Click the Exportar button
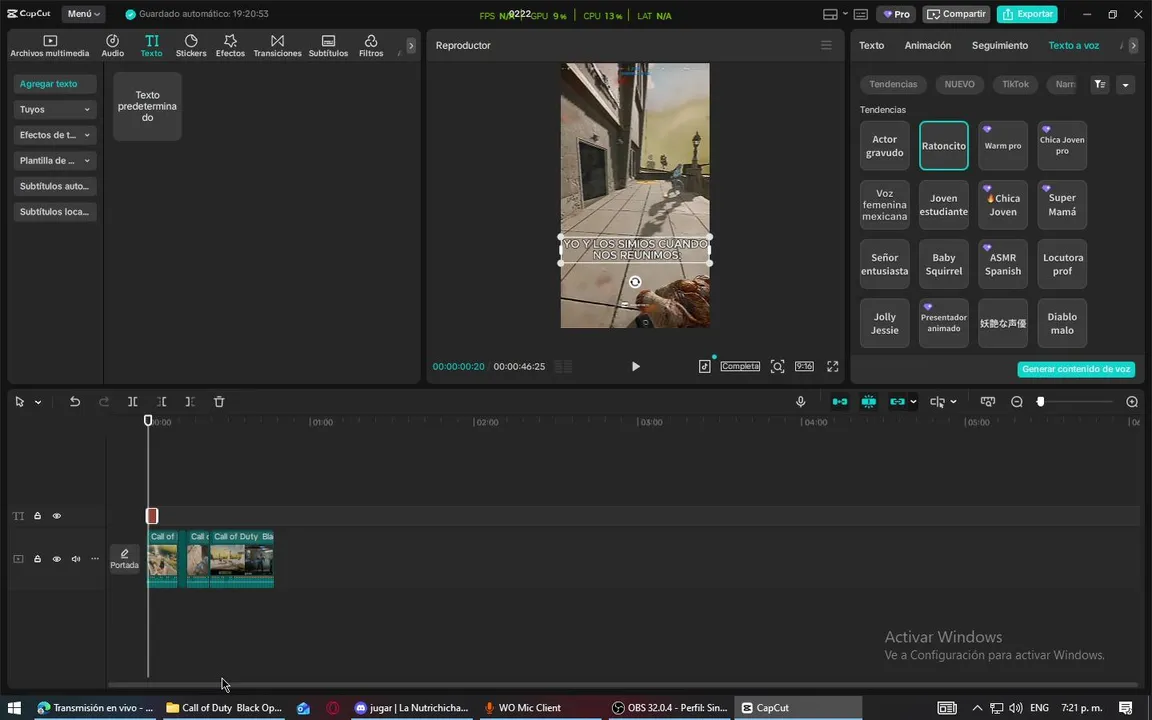 (x=1027, y=14)
